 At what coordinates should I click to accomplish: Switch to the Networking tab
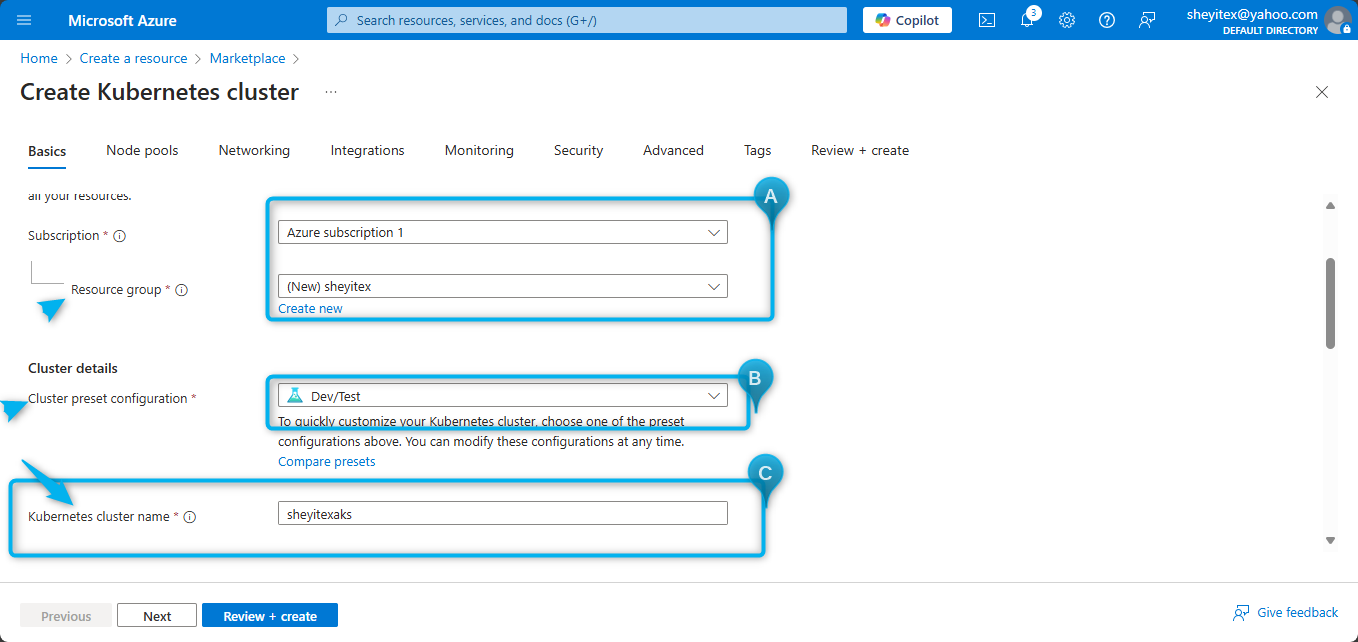pyautogui.click(x=254, y=150)
